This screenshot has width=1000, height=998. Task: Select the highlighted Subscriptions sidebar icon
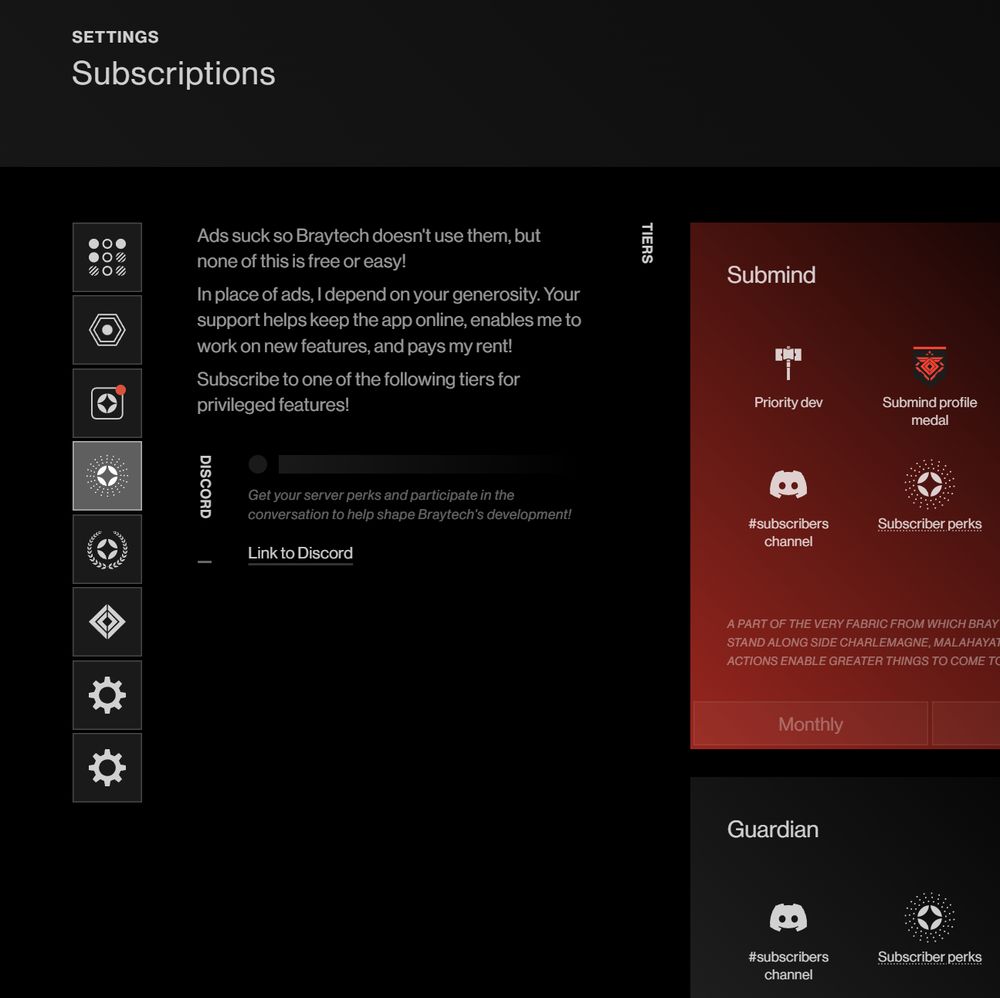pyautogui.click(x=107, y=476)
